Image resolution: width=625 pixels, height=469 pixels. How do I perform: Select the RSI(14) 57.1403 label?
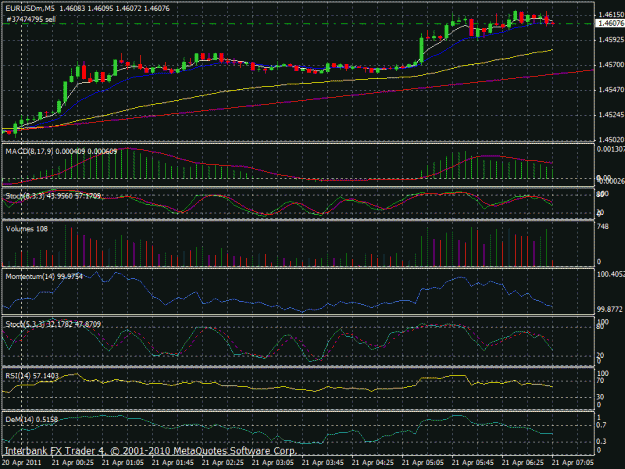tap(32, 375)
